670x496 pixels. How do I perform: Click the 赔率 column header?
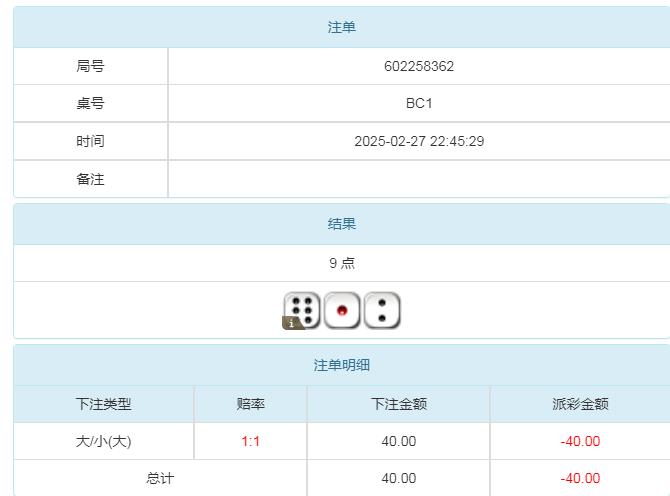[x=250, y=404]
